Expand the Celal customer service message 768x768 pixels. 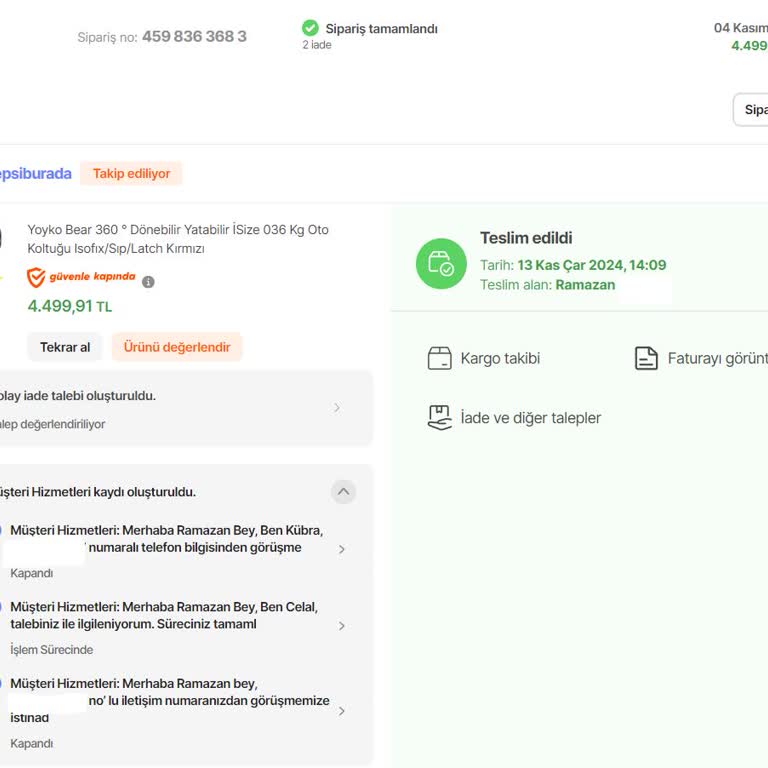[x=342, y=626]
